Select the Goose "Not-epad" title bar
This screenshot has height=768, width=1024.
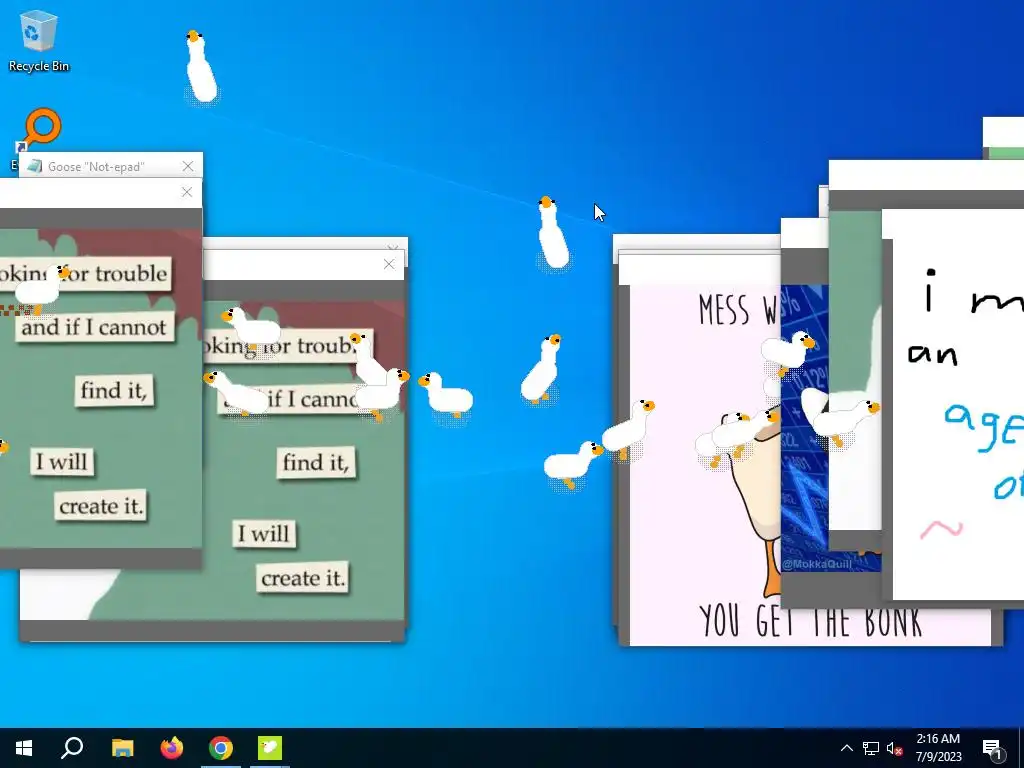[110, 167]
